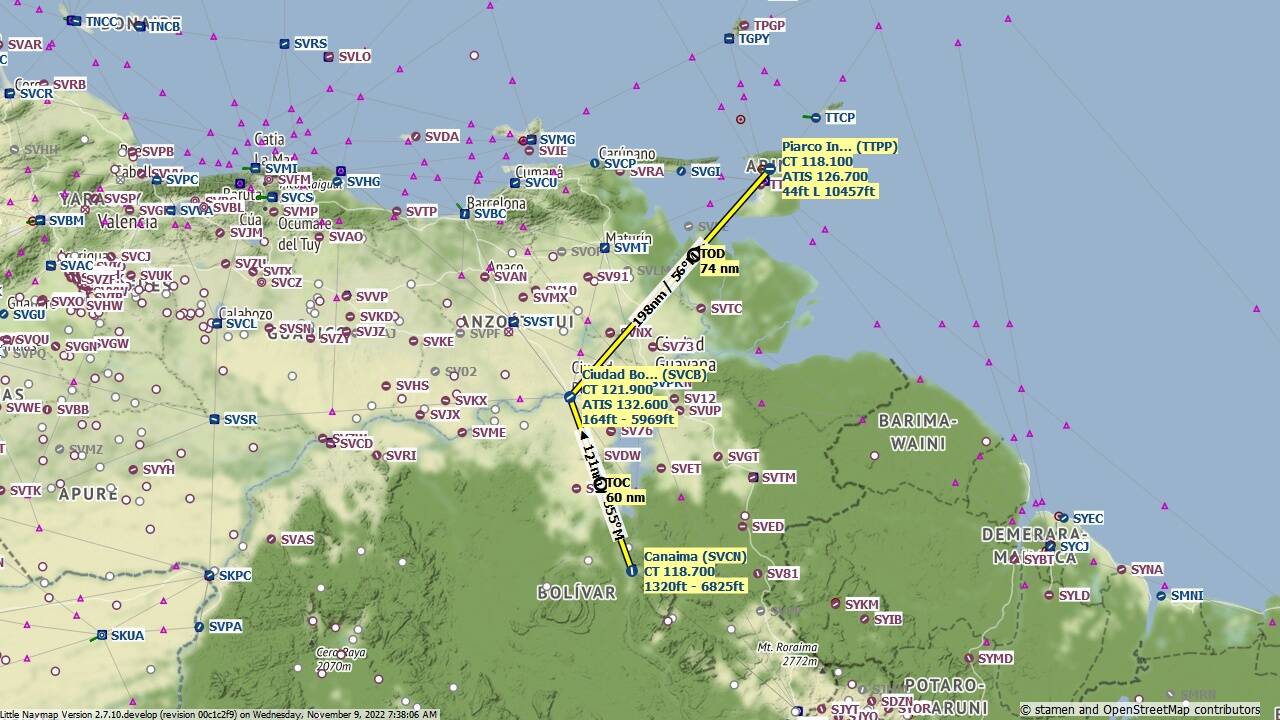The image size is (1280, 720).
Task: Select the 'Ciudad Bo... (SVCB)' label text
Action: pyautogui.click(x=644, y=375)
